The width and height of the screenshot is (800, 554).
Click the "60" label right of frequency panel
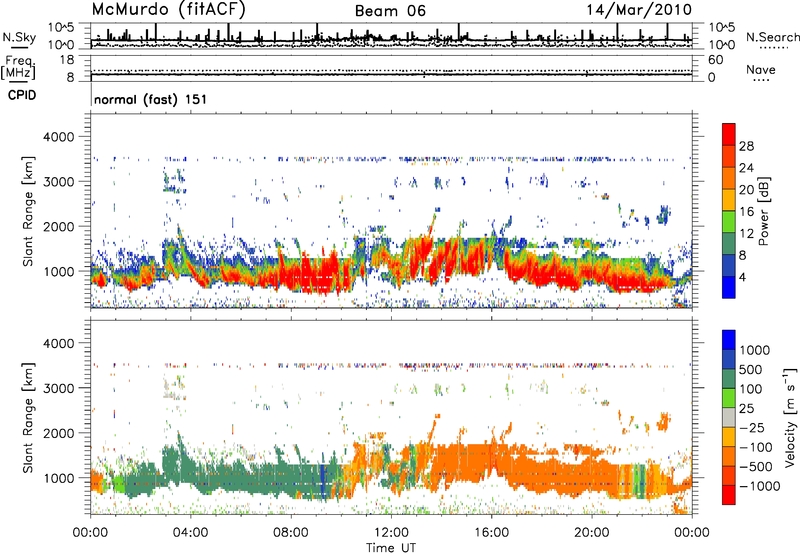[x=715, y=60]
